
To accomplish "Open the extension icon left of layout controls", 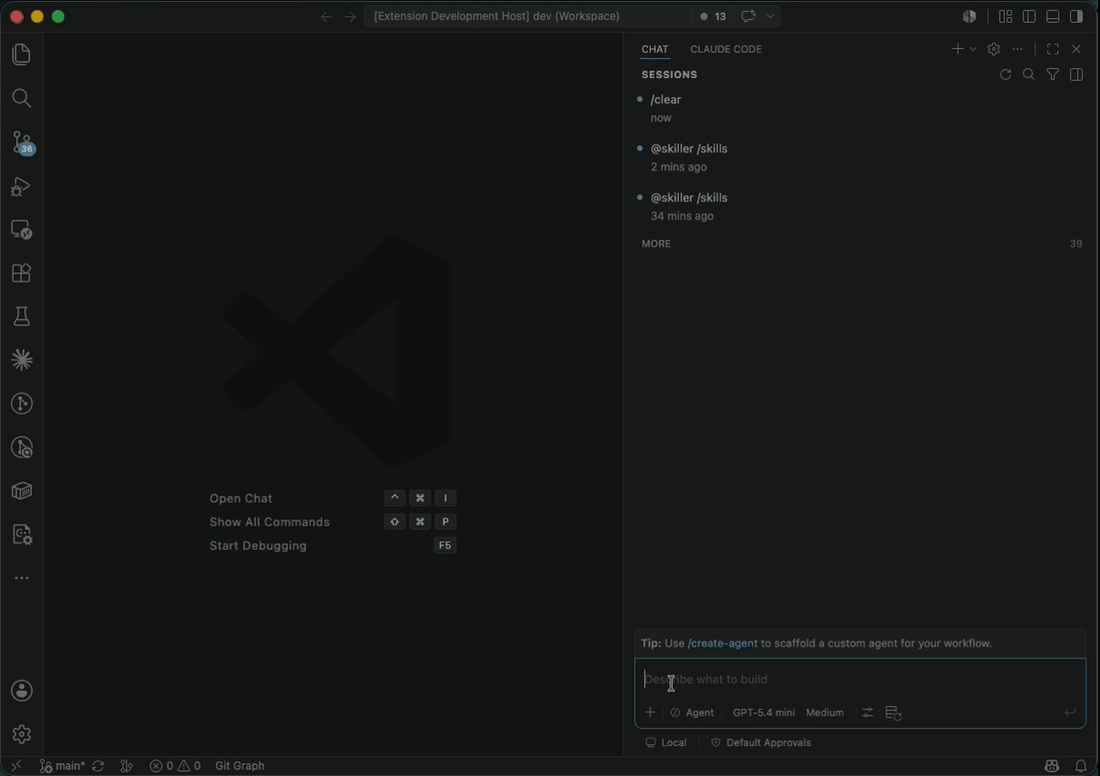I will [970, 16].
